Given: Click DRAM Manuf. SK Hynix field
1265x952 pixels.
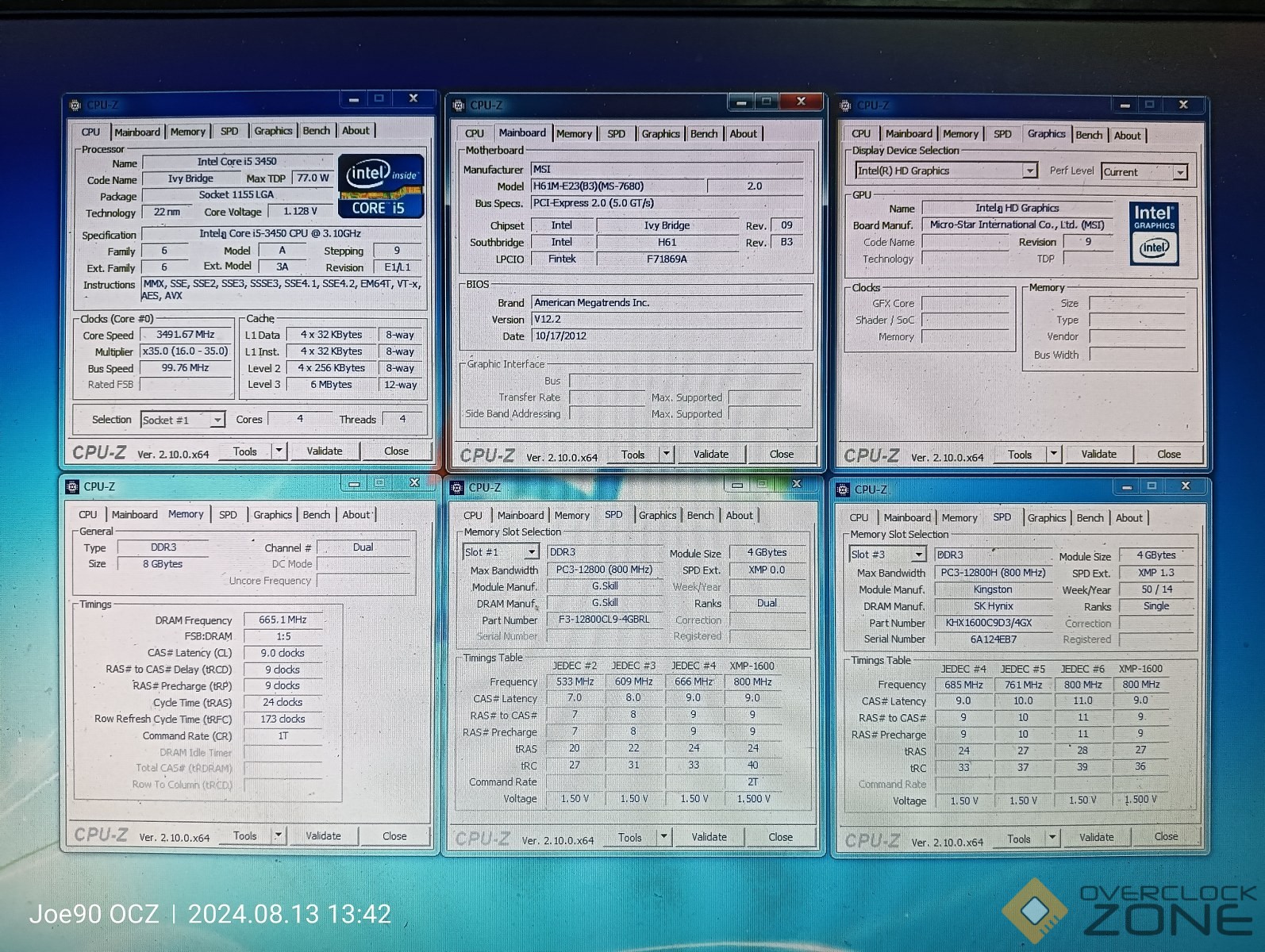Looking at the screenshot, I should point(993,606).
